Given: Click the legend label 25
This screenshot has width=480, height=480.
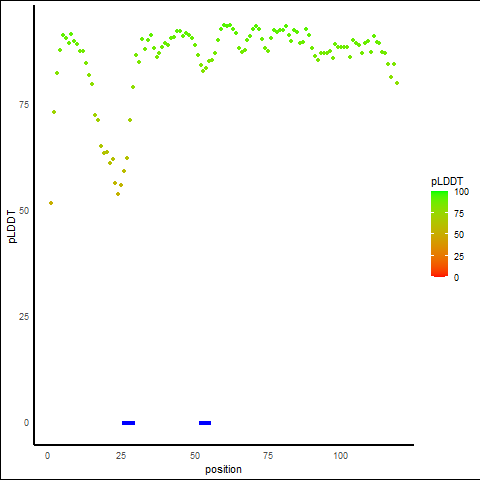Looking at the screenshot, I should 459,256.
